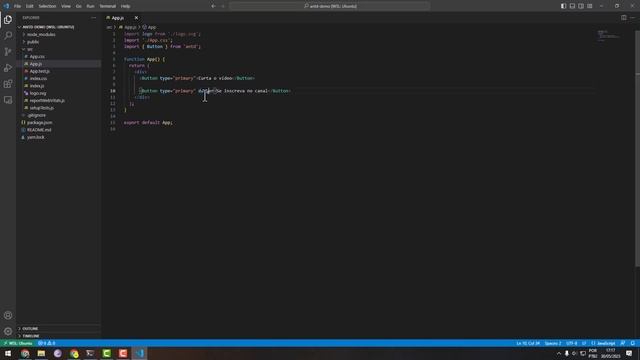This screenshot has width=640, height=360.
Task: Click the WSL: Ubuntu remote indicator
Action: click(x=18, y=343)
